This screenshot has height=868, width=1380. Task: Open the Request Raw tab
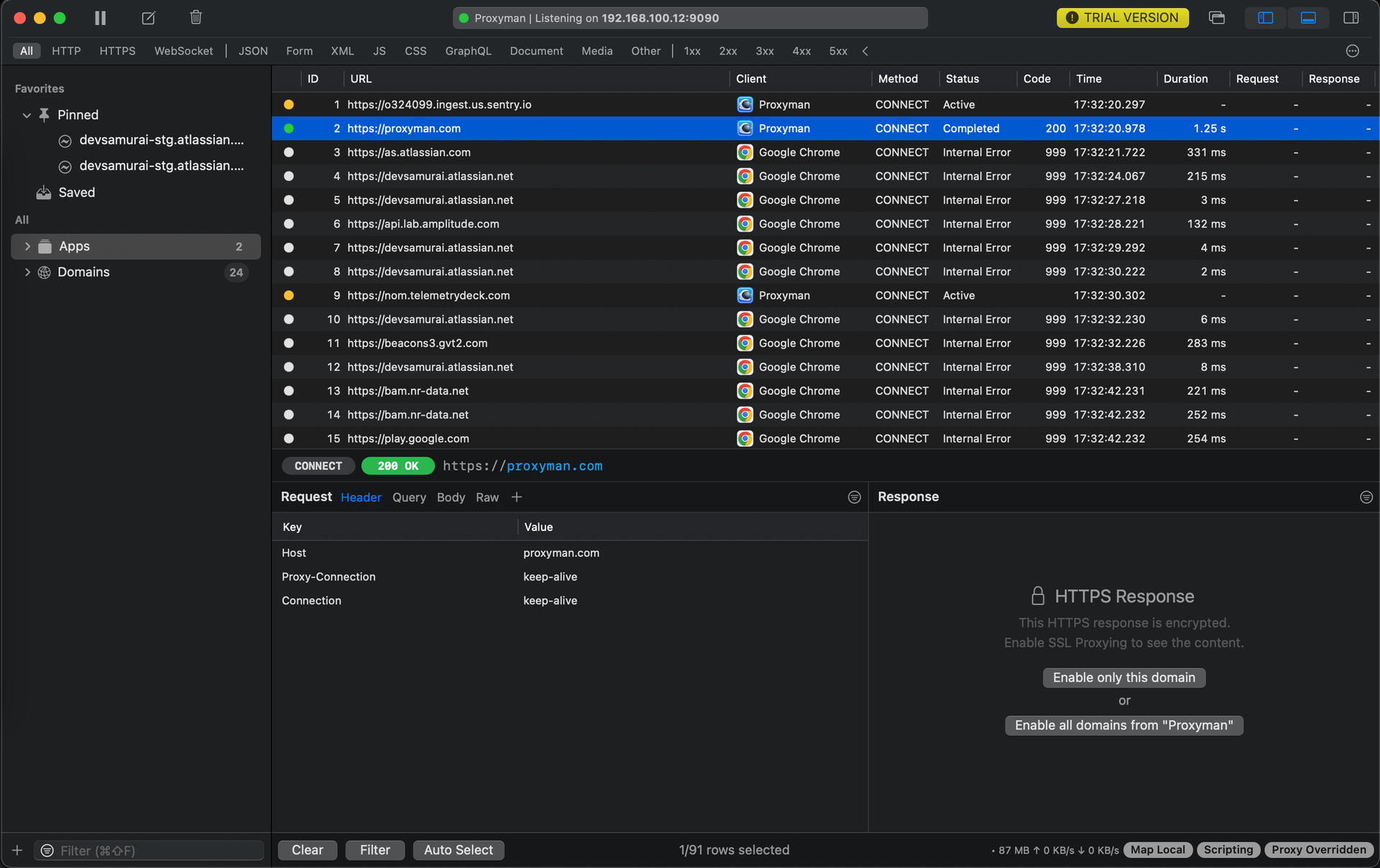pyautogui.click(x=487, y=497)
